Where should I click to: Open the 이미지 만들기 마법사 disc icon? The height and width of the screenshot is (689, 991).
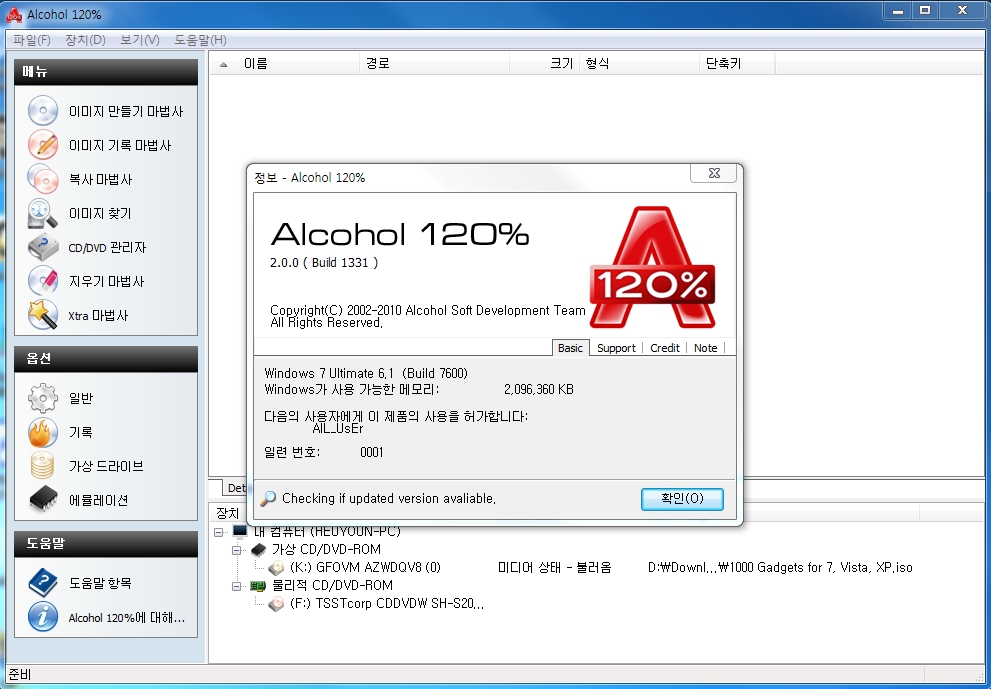(42, 111)
